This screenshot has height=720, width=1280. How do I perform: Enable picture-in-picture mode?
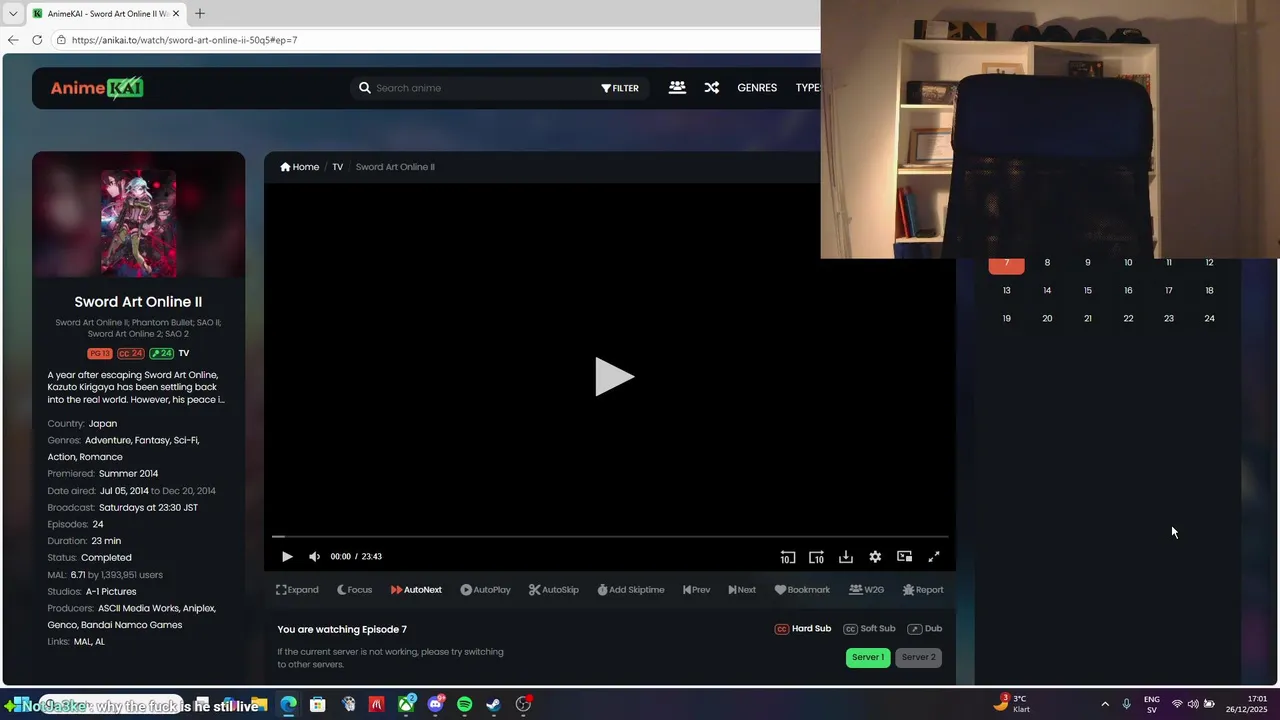click(905, 557)
